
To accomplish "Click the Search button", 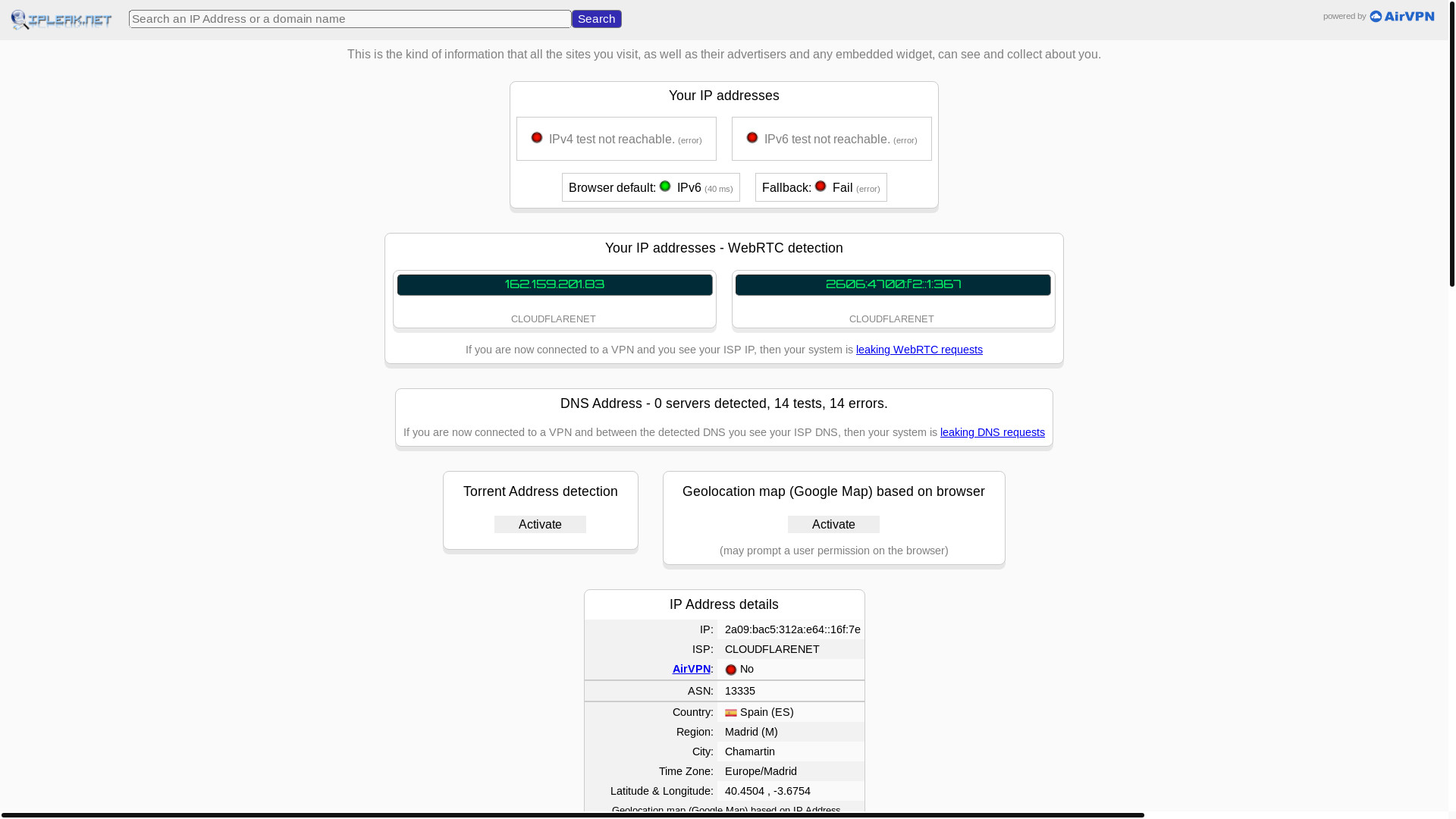I will tap(597, 19).
